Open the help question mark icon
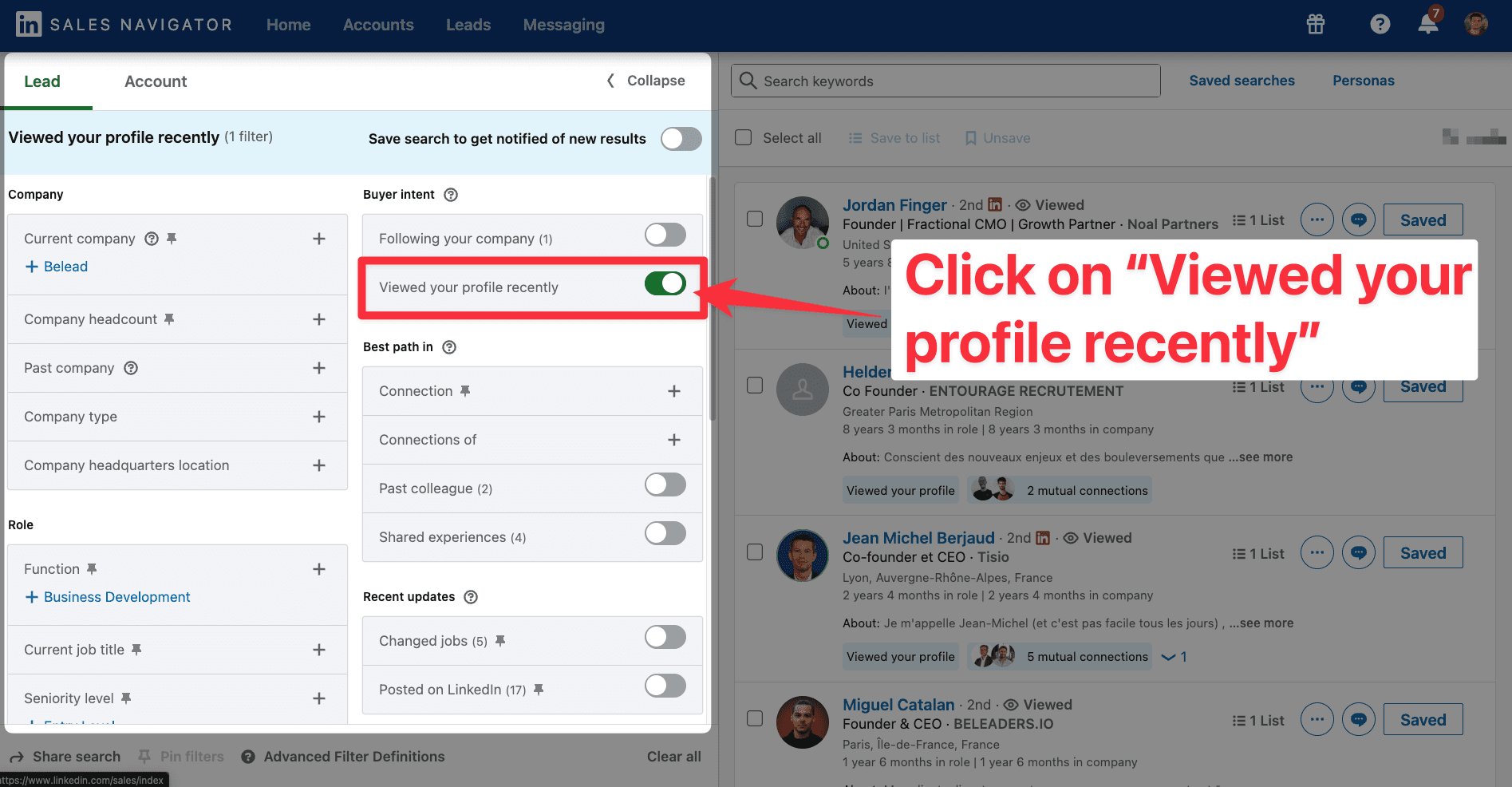 pos(1380,25)
